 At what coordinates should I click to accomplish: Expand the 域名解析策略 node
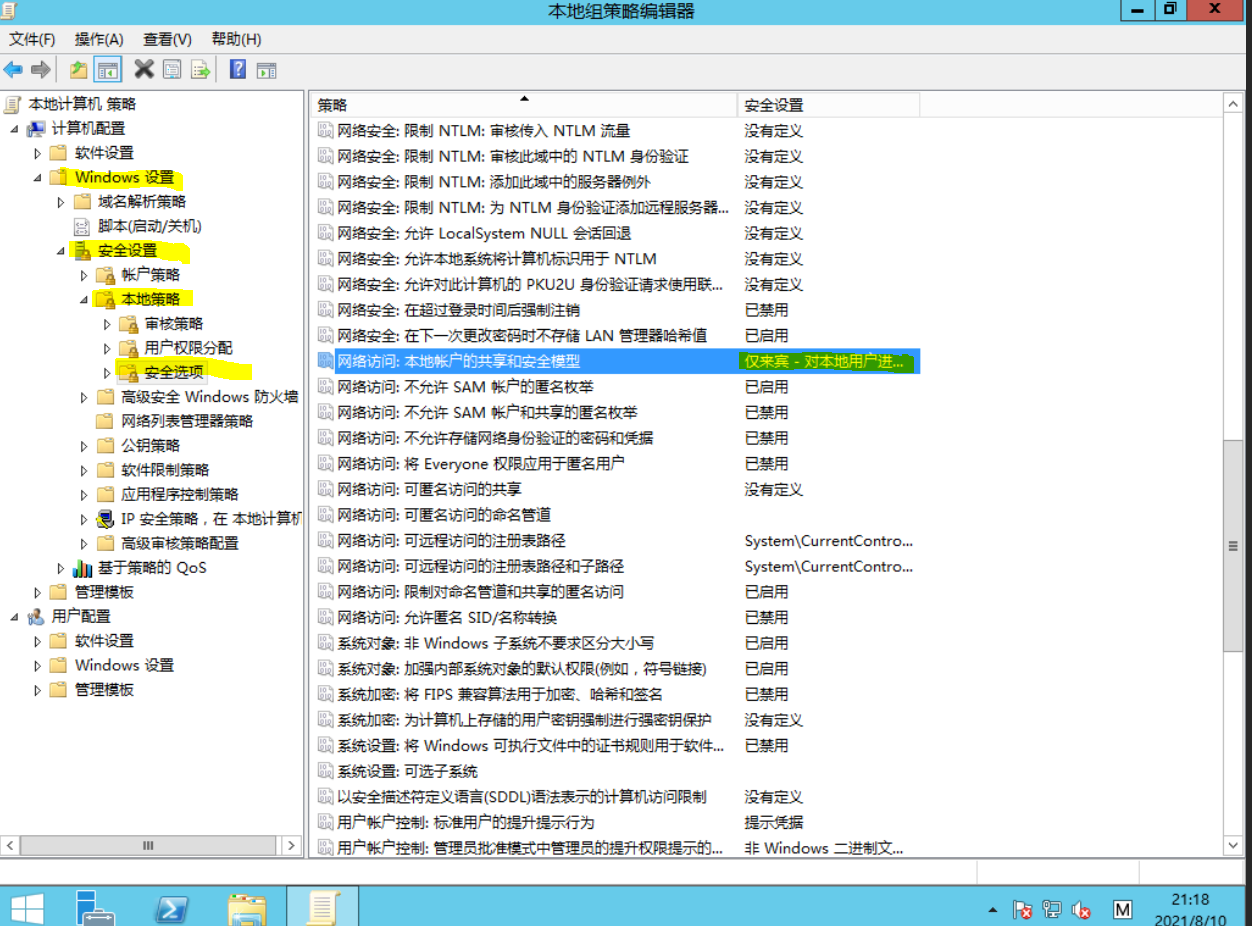click(x=62, y=202)
